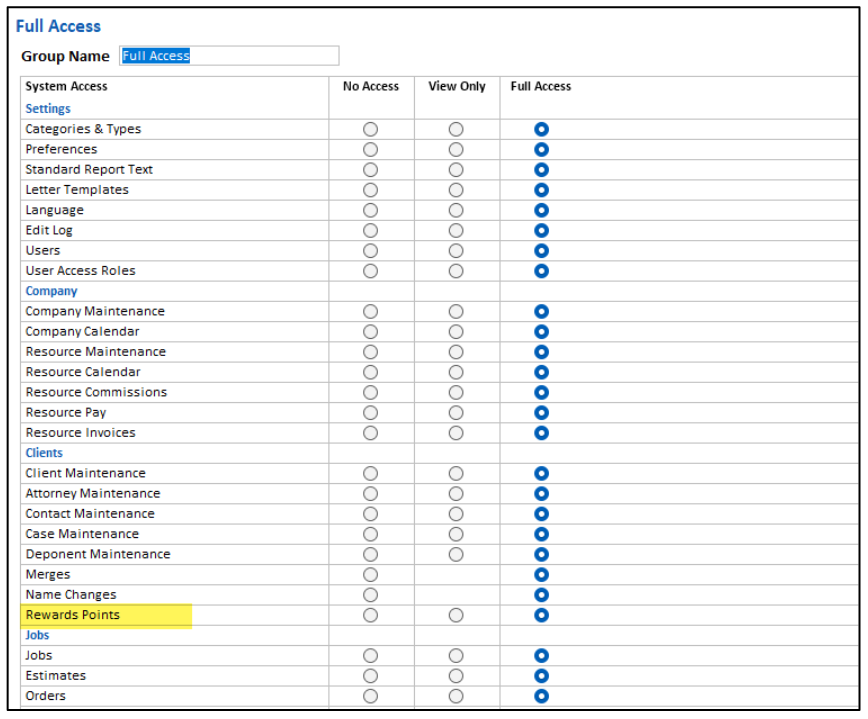Set Resource Calendar to Full Access

tap(541, 373)
